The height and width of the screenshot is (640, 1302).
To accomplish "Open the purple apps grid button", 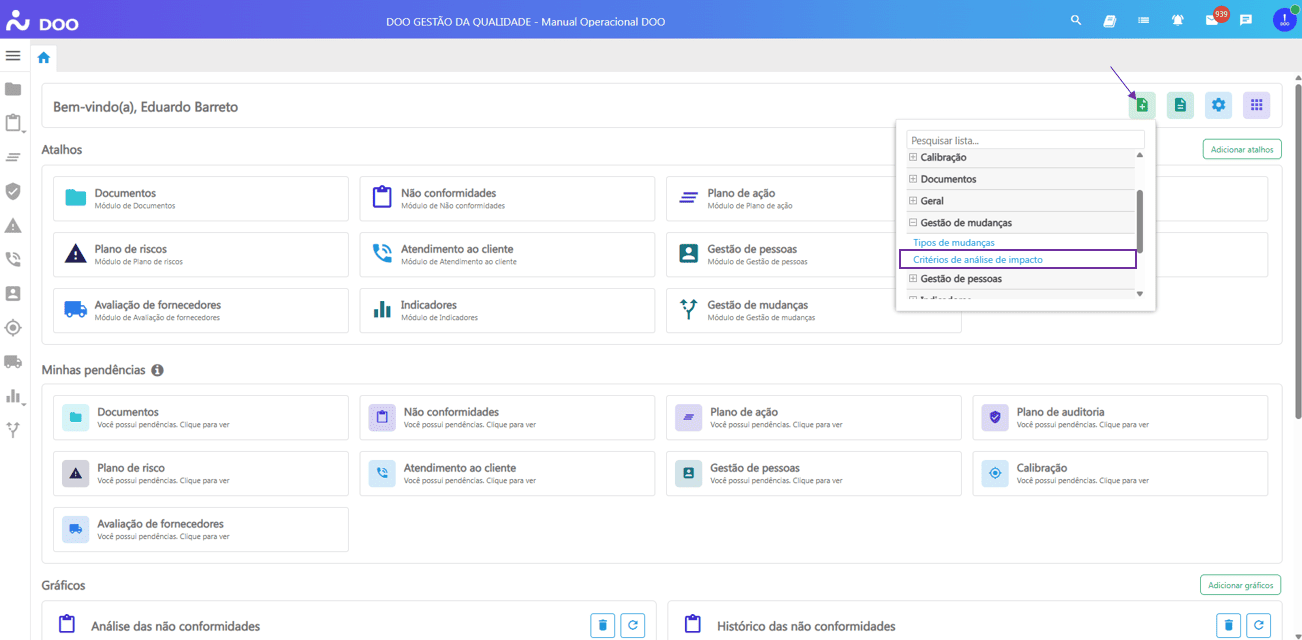I will pyautogui.click(x=1256, y=105).
